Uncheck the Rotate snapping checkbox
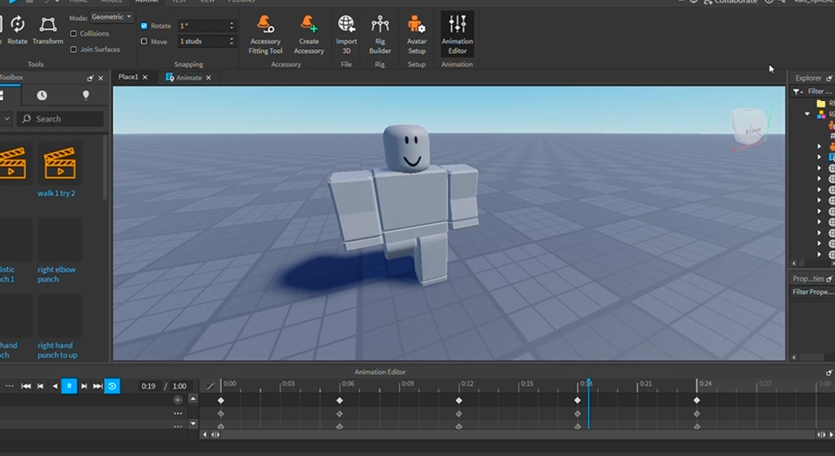This screenshot has height=456, width=835. click(144, 26)
